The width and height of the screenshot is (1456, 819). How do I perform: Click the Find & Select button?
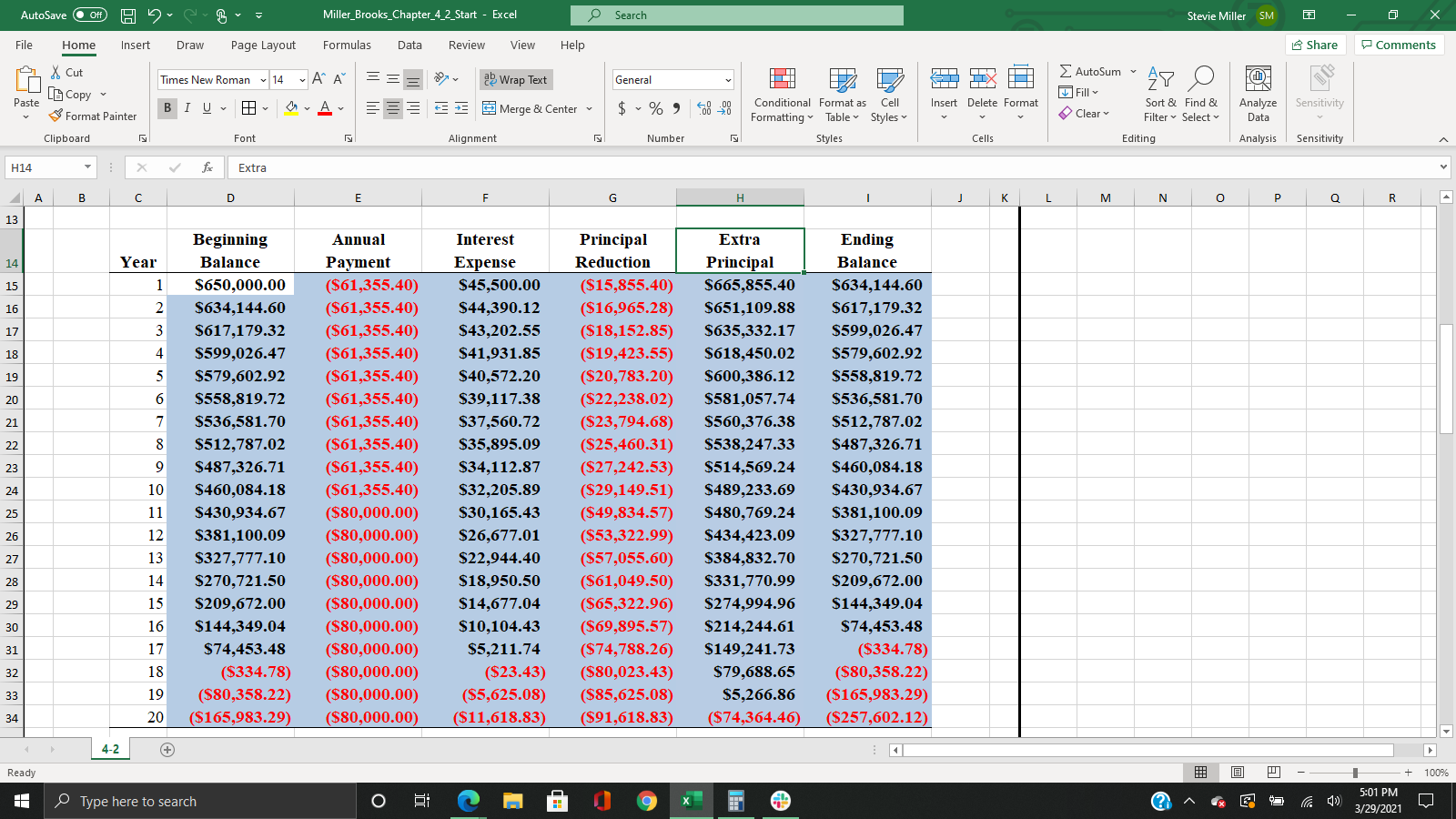tap(1201, 95)
